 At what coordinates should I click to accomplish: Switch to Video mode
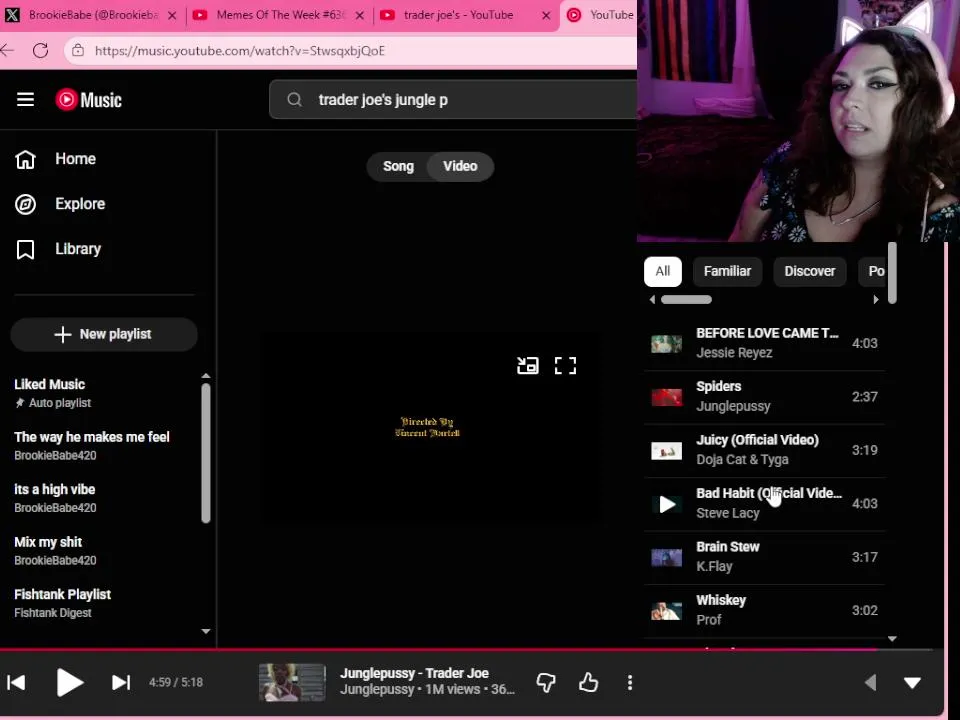click(460, 167)
